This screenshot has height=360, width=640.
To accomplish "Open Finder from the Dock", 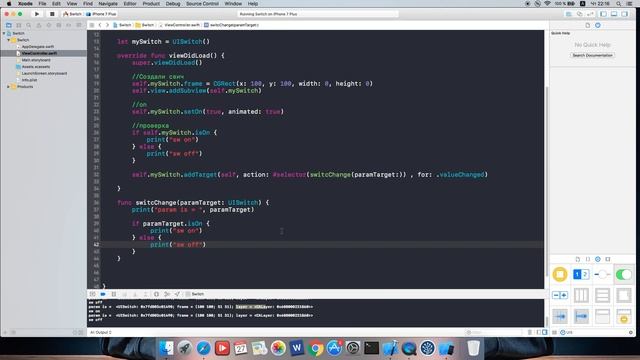I will 166,348.
